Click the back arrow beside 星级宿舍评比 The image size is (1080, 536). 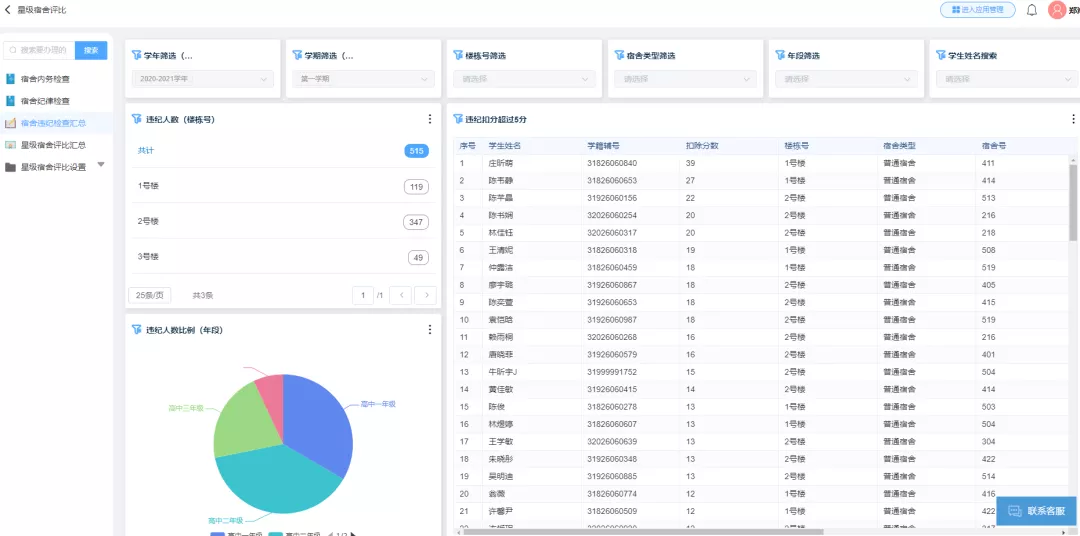(x=8, y=10)
